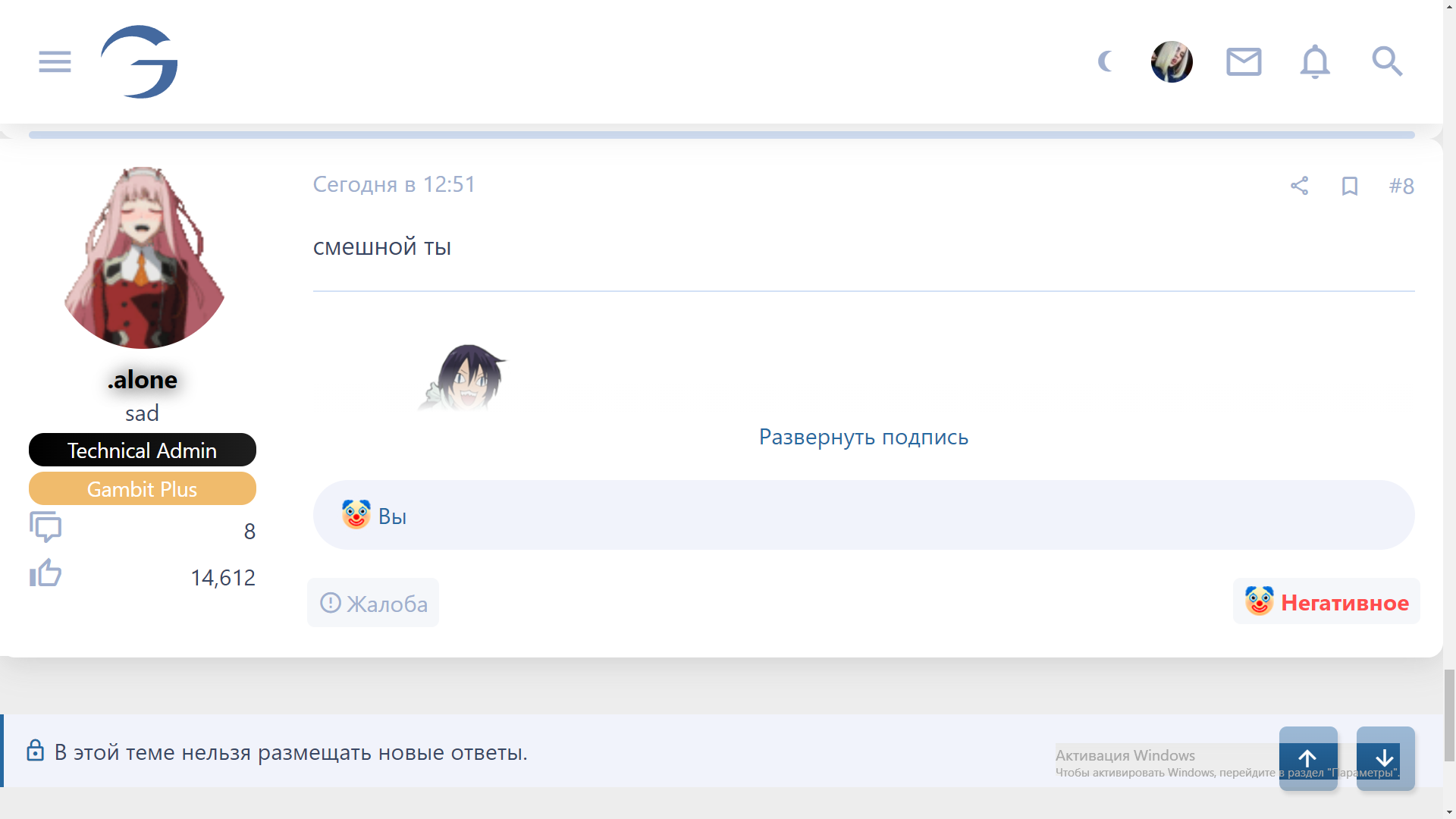The image size is (1456, 819).
Task: Open the private messages envelope
Action: [1244, 61]
